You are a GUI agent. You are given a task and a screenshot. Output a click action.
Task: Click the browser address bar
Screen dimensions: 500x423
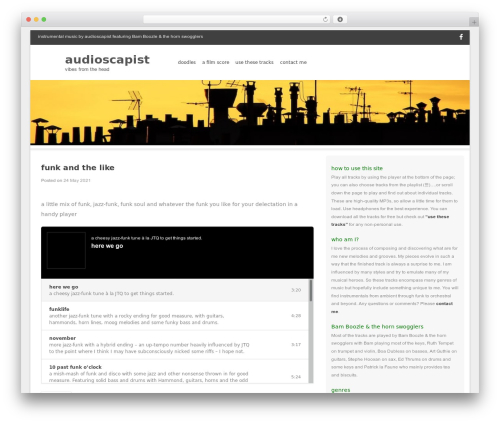coord(237,20)
